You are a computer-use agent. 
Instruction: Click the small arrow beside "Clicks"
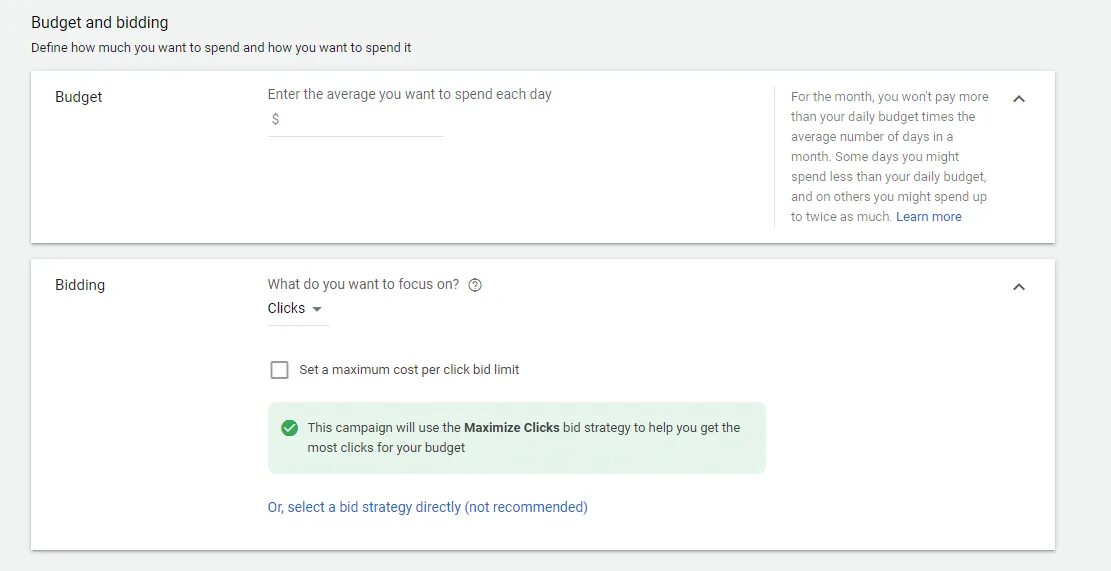[x=317, y=309]
